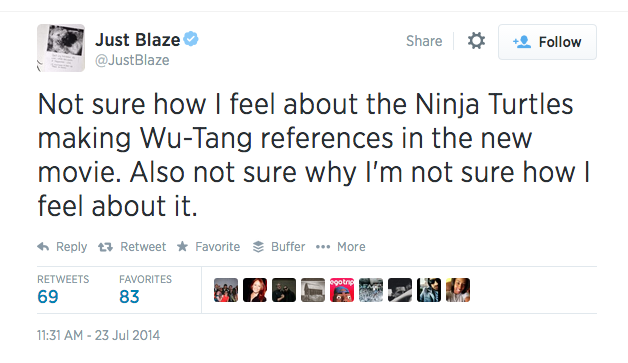
Task: Click the egotrip pink avatar
Action: 342,290
